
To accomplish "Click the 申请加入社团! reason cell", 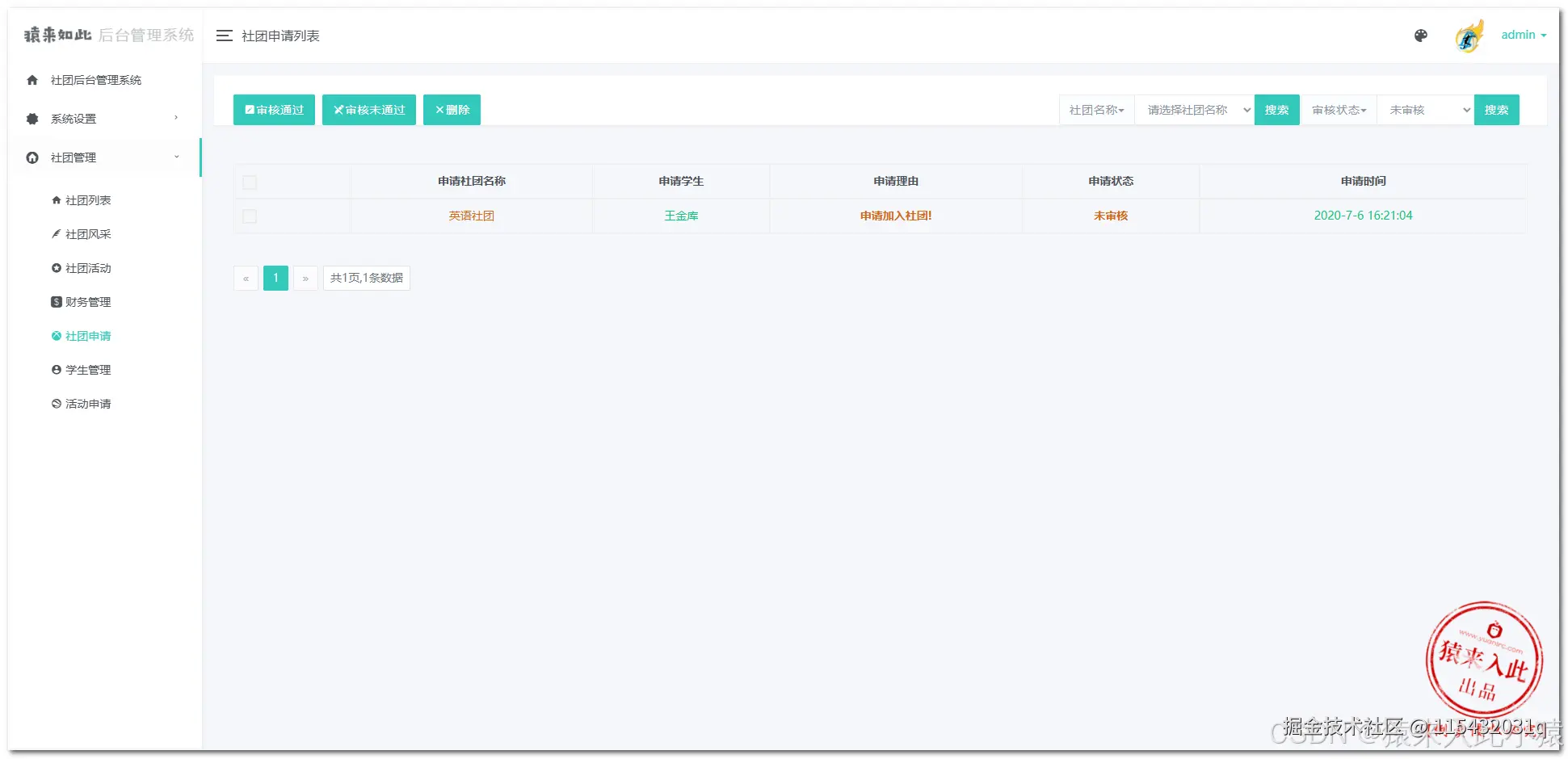I will (896, 216).
